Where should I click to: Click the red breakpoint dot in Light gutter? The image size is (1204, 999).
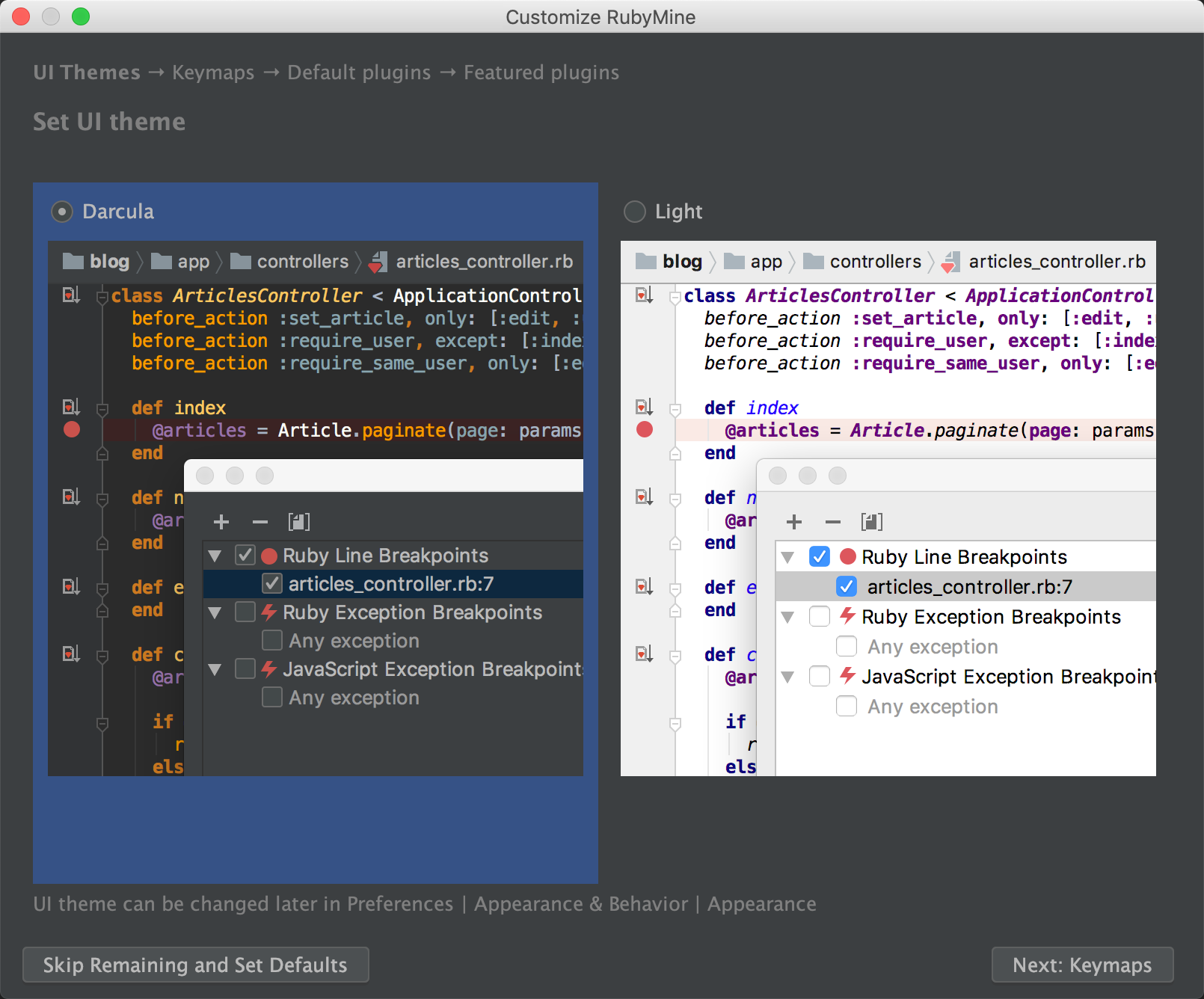645,429
